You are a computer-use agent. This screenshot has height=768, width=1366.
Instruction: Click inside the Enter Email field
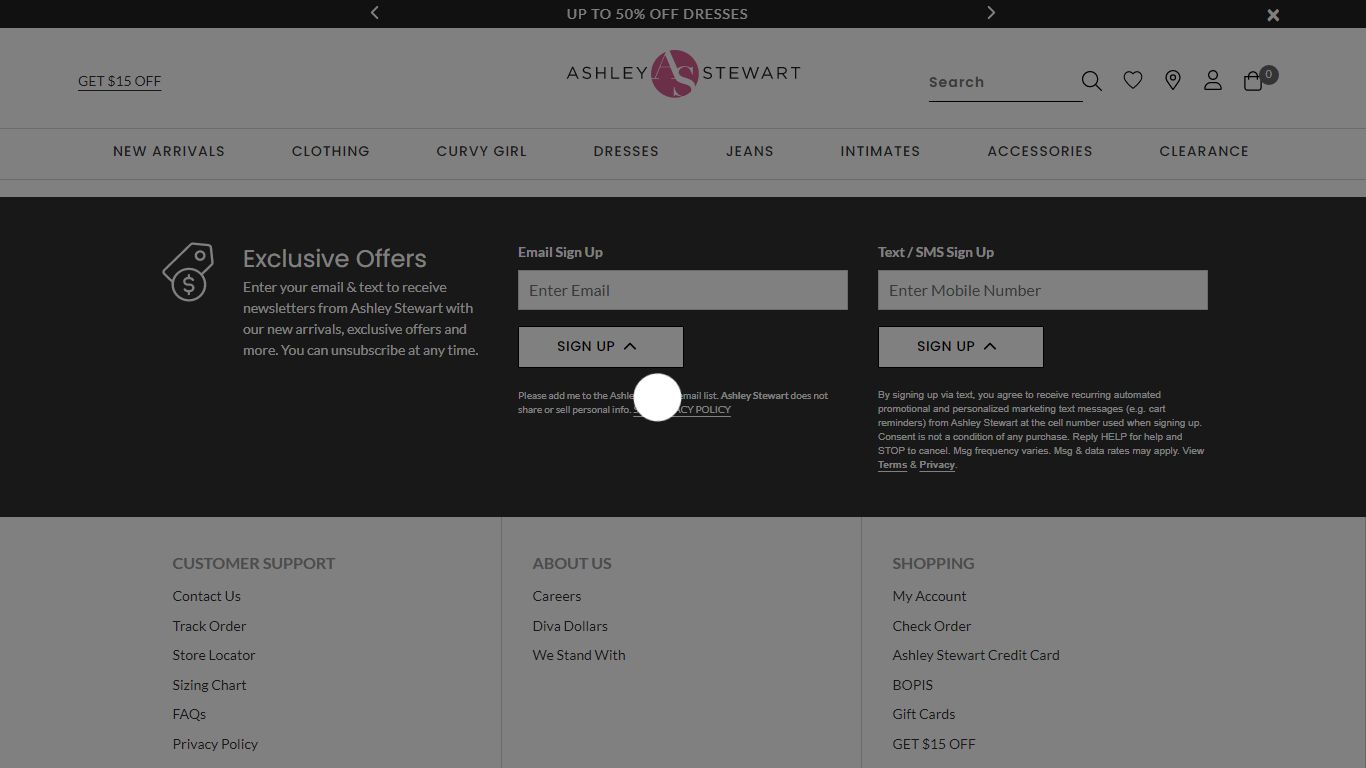coord(682,290)
